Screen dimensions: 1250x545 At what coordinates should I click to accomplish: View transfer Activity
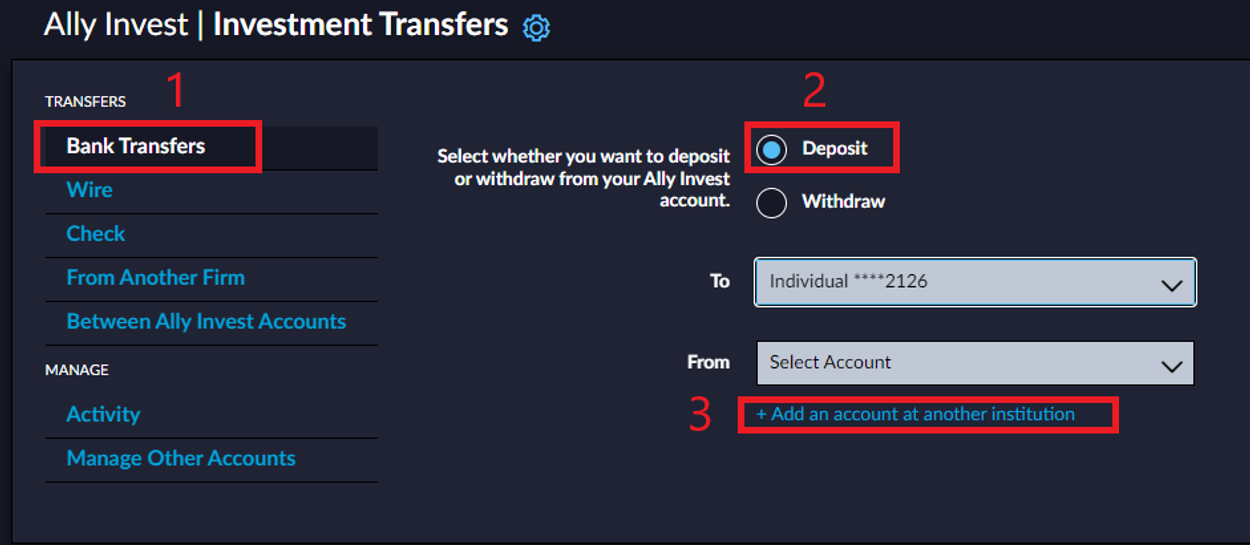point(103,414)
